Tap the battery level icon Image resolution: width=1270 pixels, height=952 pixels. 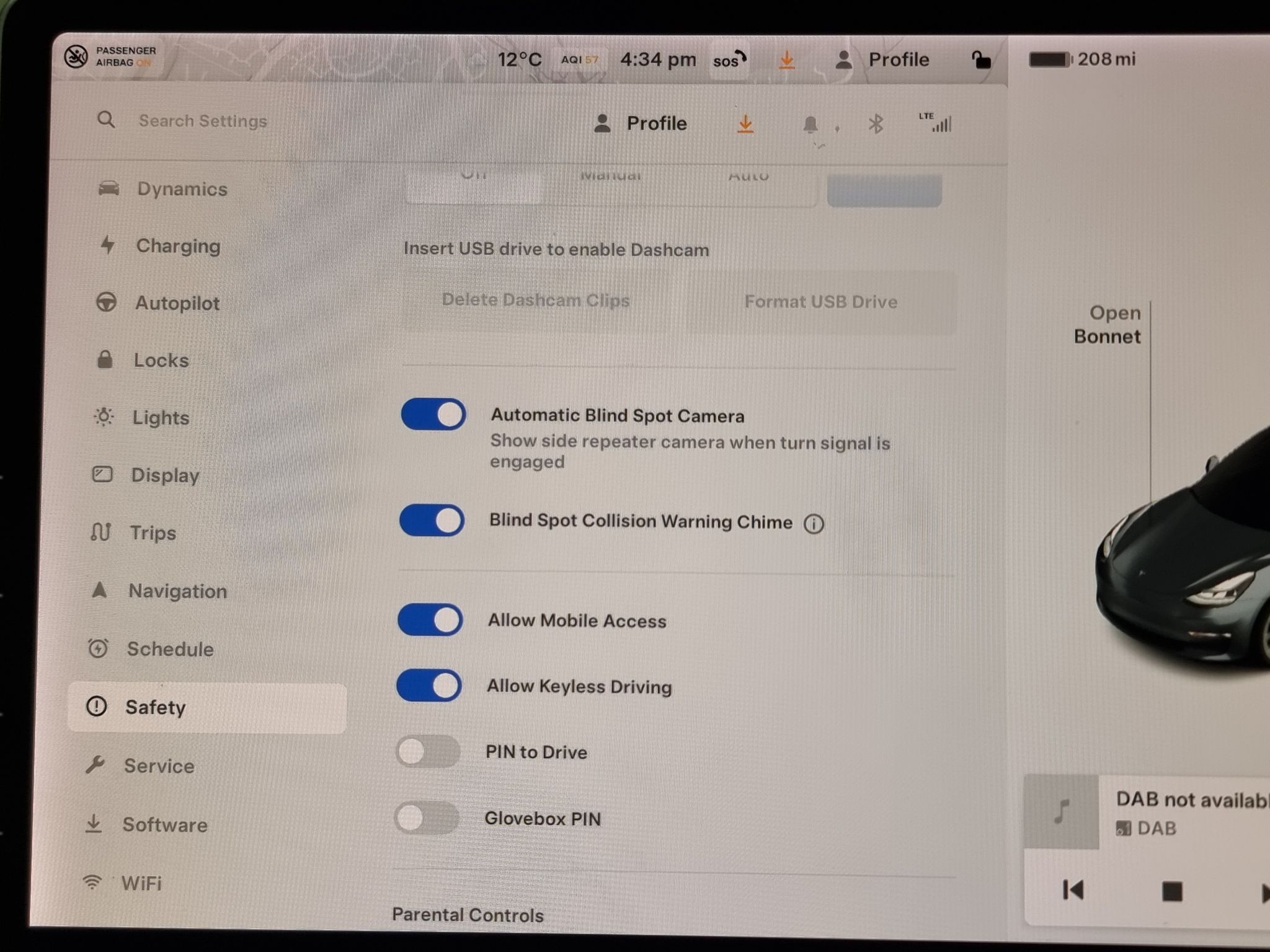(1050, 59)
